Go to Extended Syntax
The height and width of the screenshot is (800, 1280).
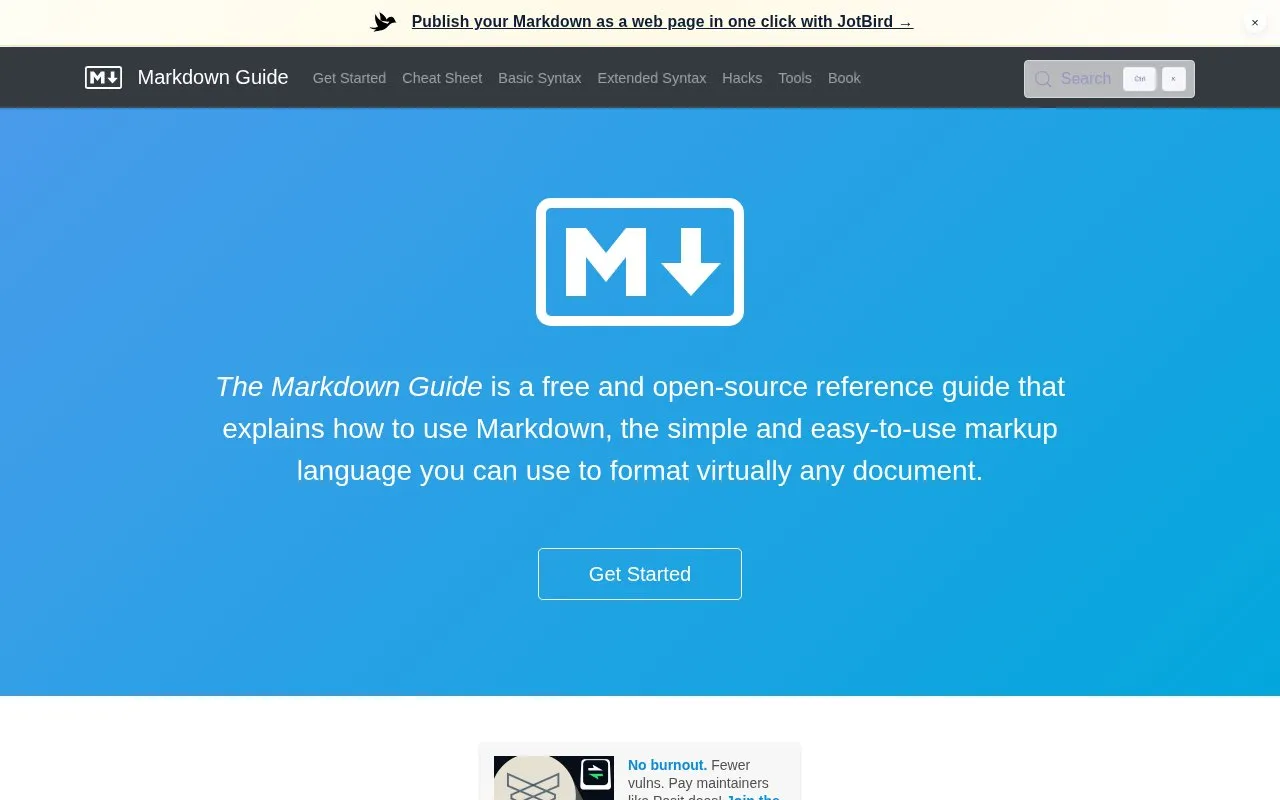(652, 78)
